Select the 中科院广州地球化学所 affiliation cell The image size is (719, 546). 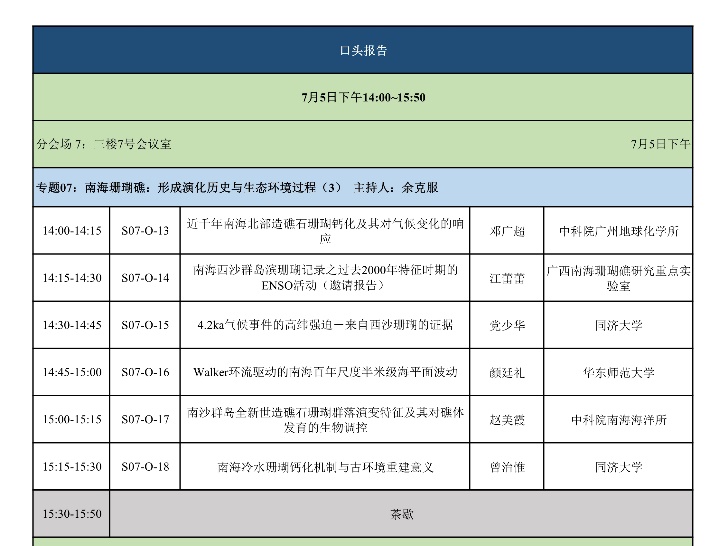618,231
